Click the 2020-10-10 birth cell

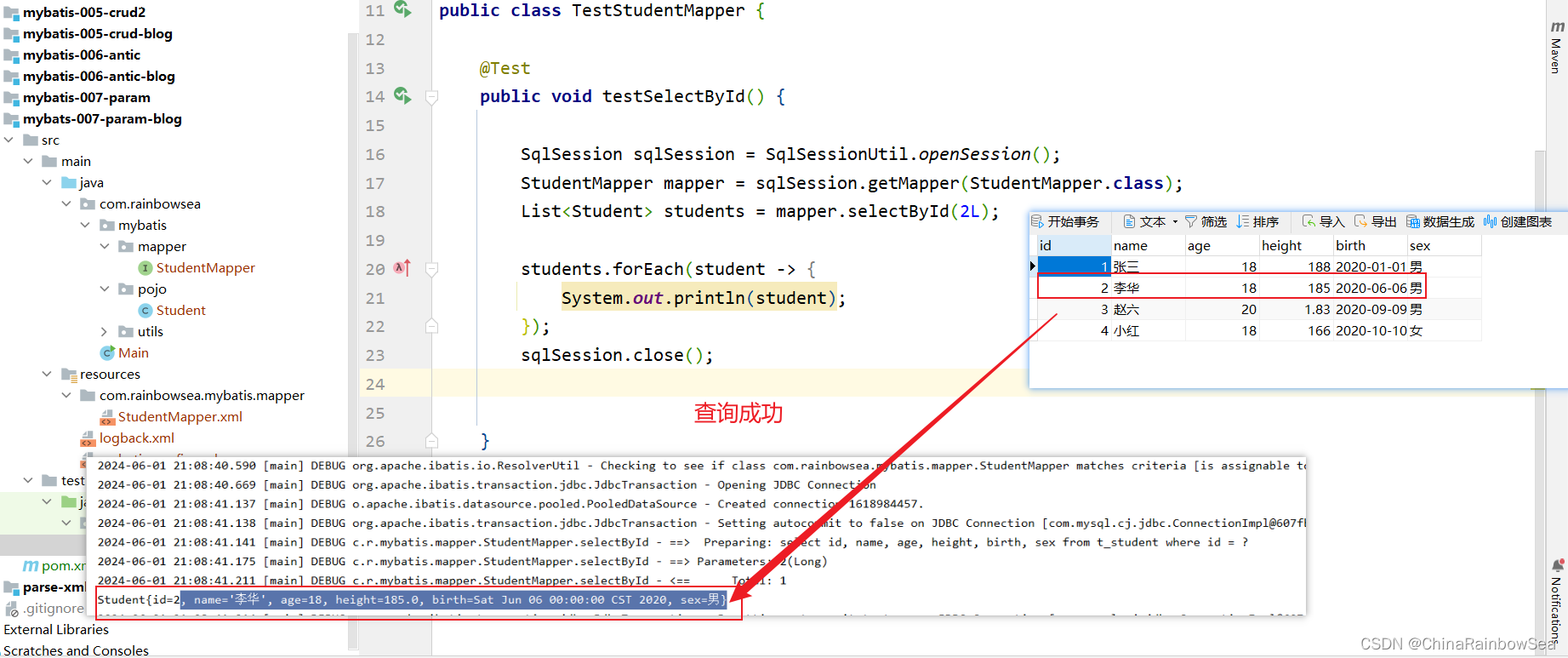[1371, 330]
